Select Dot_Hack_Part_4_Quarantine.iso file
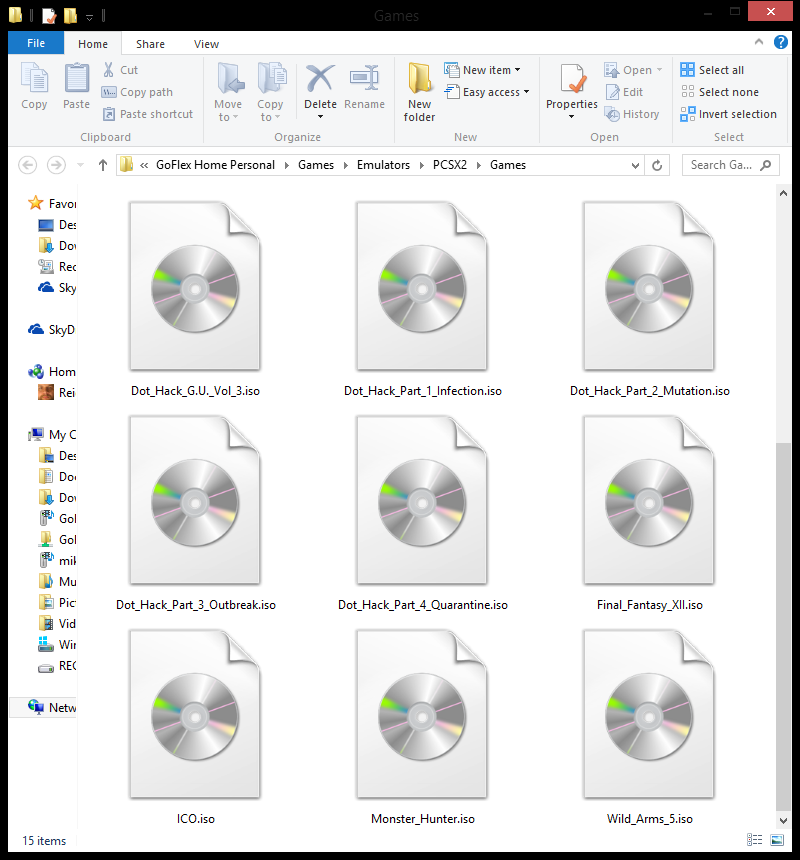Viewport: 800px width, 860px height. 423,513
